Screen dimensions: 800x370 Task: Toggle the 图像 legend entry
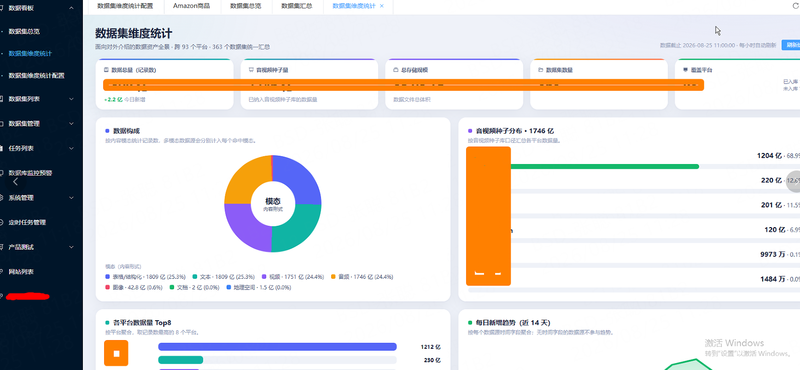(134, 288)
